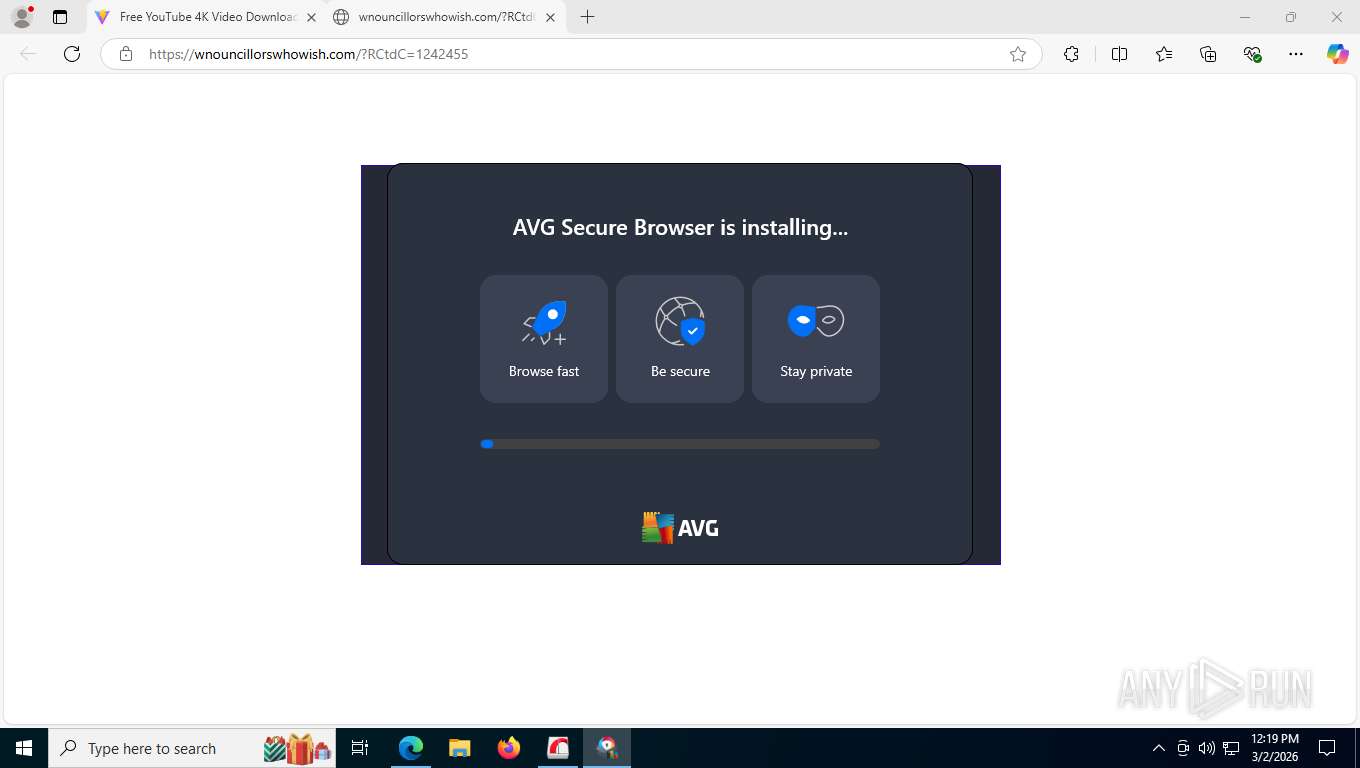The width and height of the screenshot is (1360, 768).
Task: Open Task View in taskbar
Action: [x=360, y=748]
